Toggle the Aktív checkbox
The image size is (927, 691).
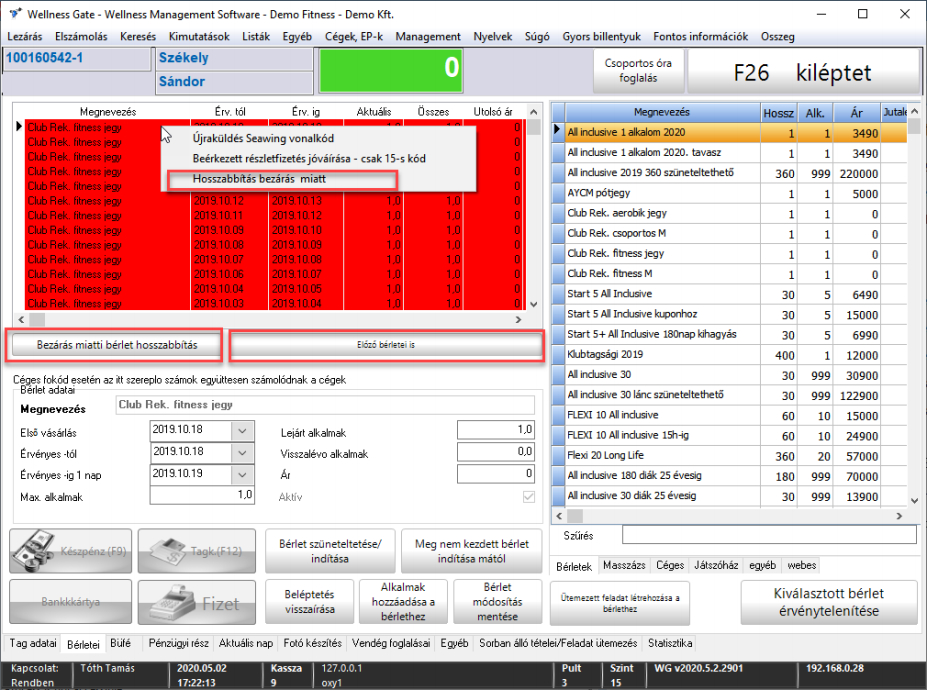click(x=529, y=497)
